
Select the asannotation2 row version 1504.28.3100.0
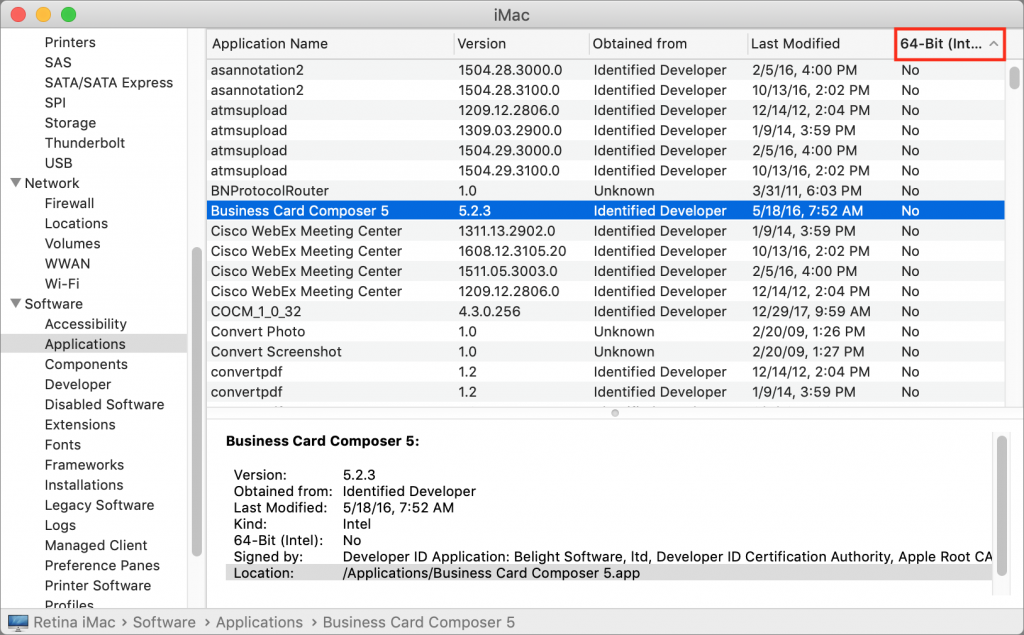tap(605, 90)
